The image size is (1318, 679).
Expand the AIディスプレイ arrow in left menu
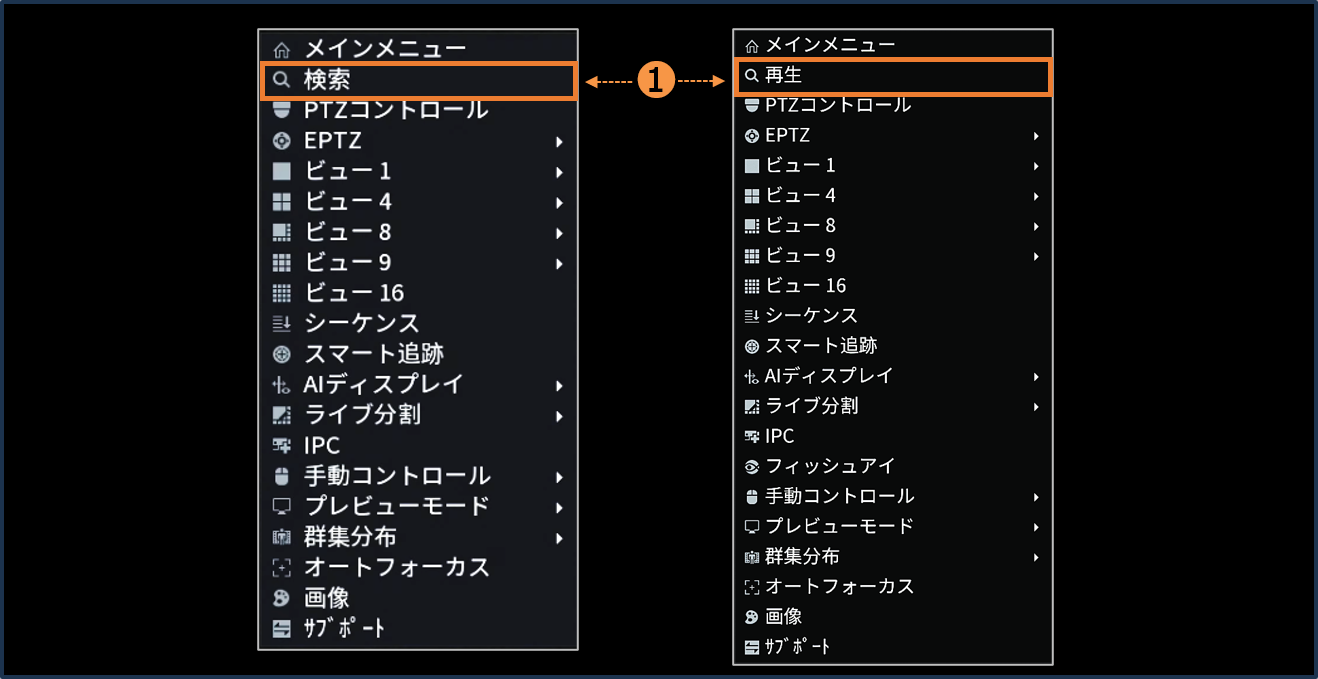click(559, 385)
